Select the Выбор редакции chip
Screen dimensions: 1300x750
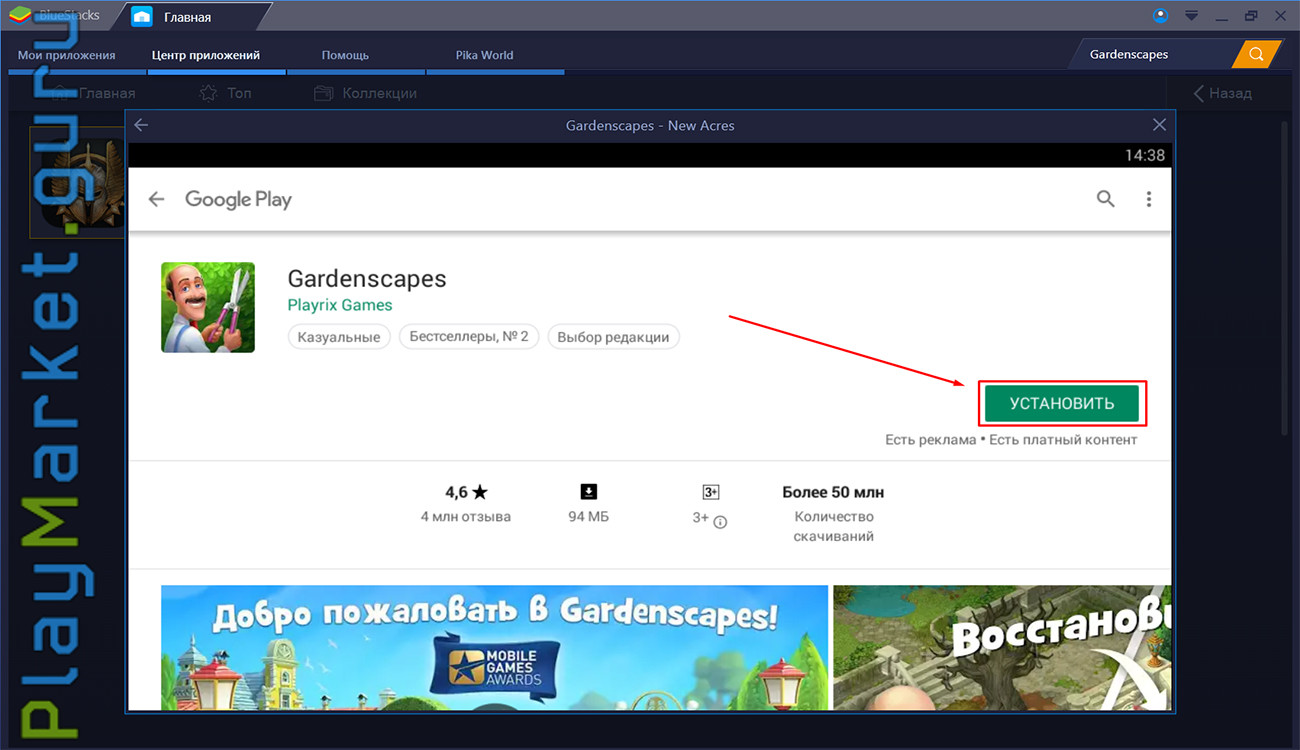point(614,337)
